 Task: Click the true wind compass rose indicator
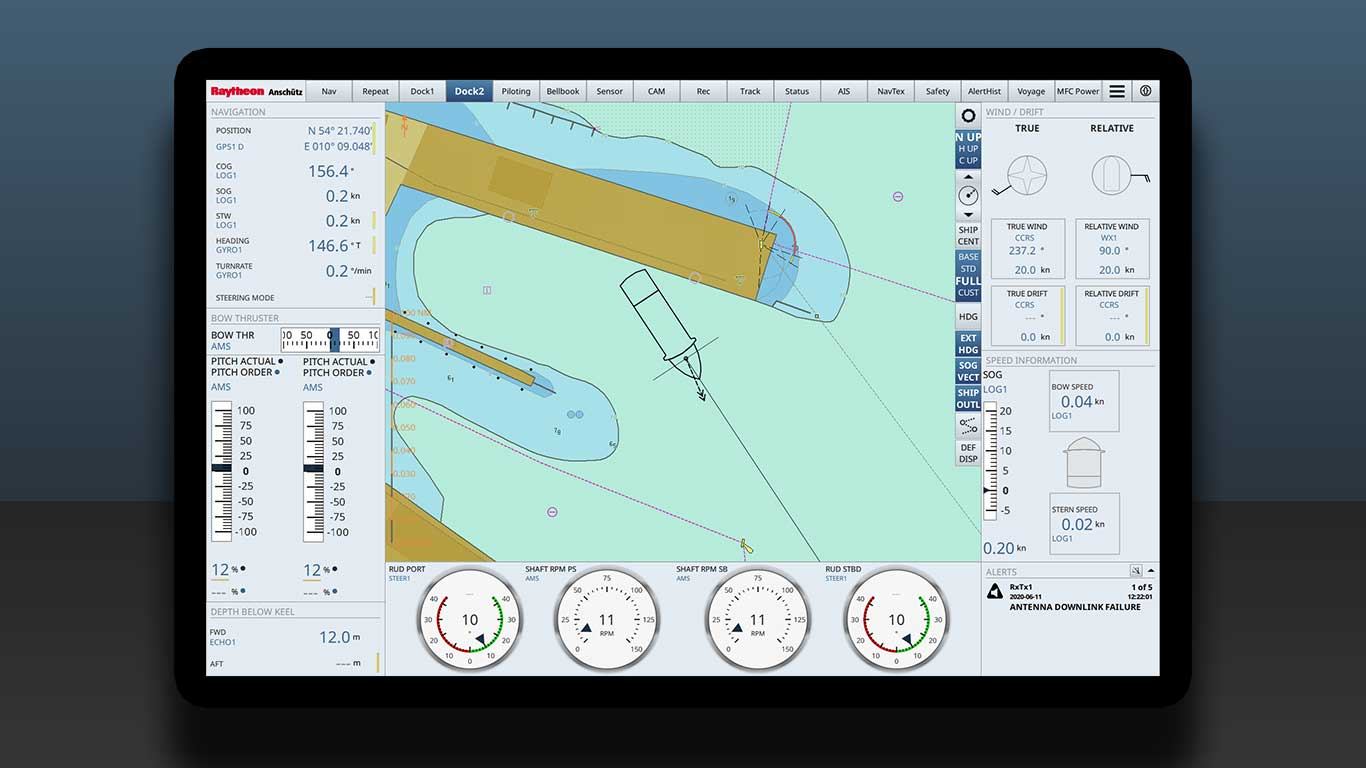point(1027,175)
